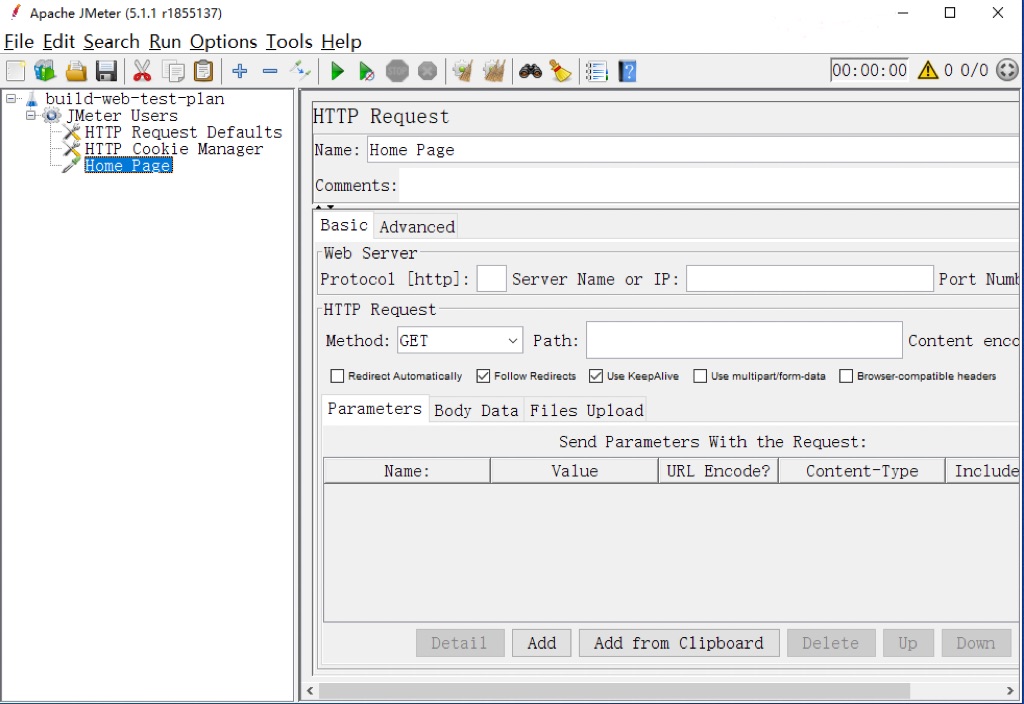This screenshot has height=704, width=1024.
Task: Open the Search menu
Action: pos(111,42)
